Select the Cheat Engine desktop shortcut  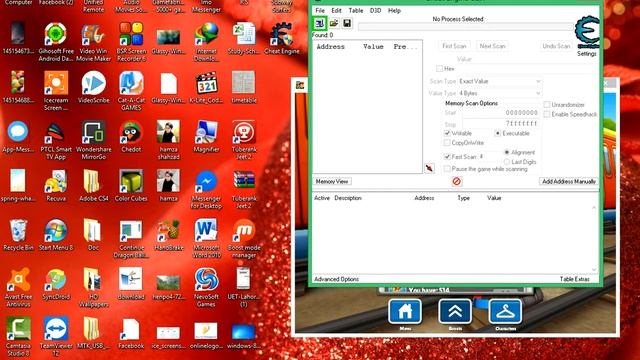click(282, 39)
